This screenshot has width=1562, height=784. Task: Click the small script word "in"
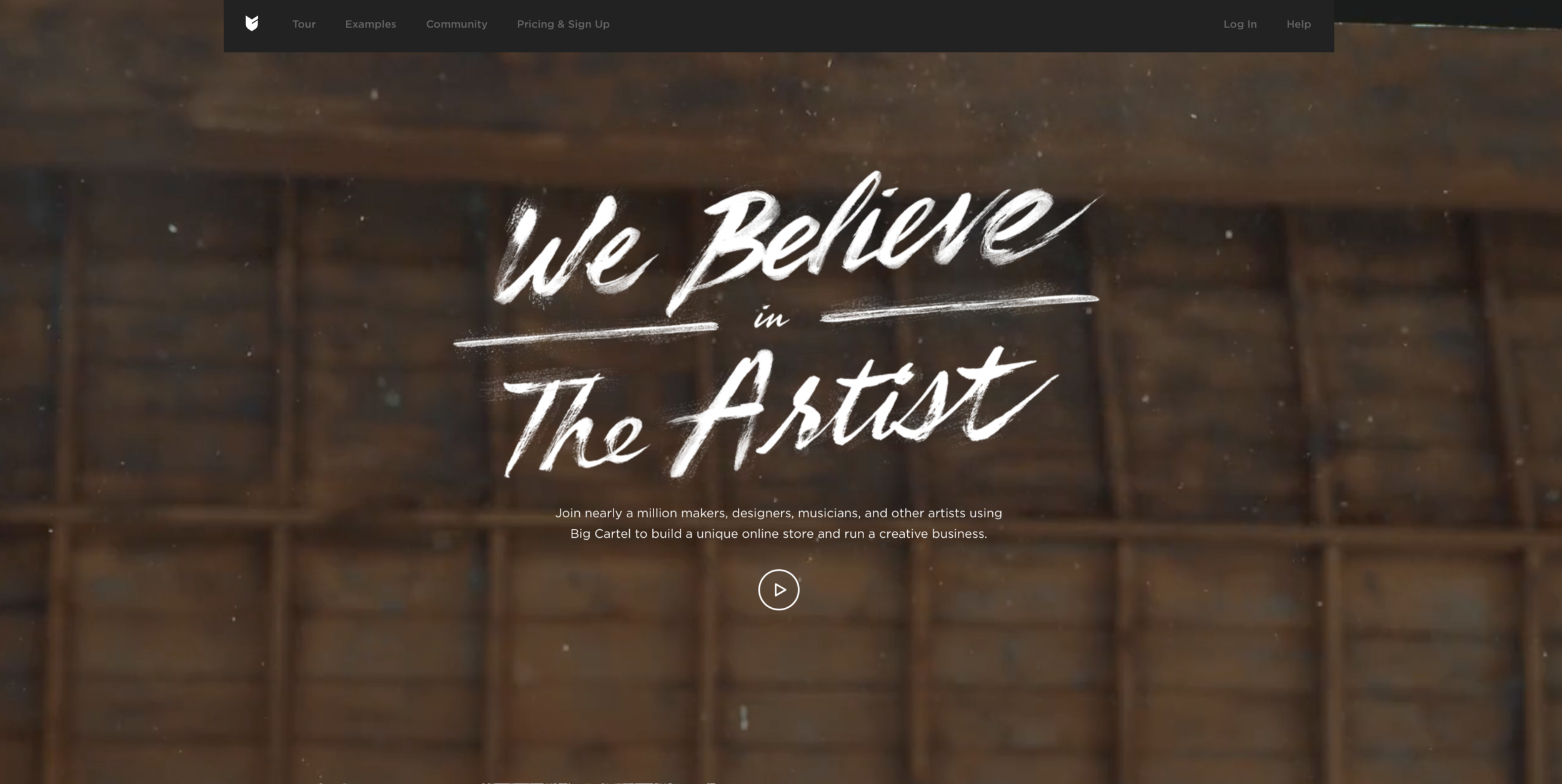770,319
